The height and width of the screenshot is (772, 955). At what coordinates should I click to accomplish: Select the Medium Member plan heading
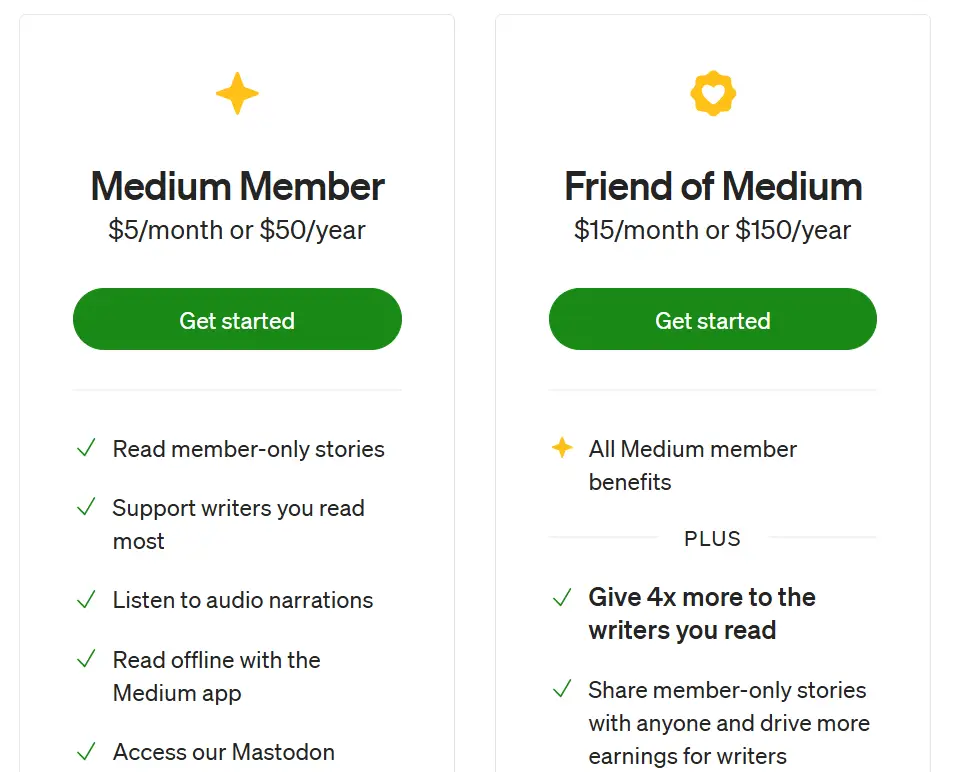(237, 187)
